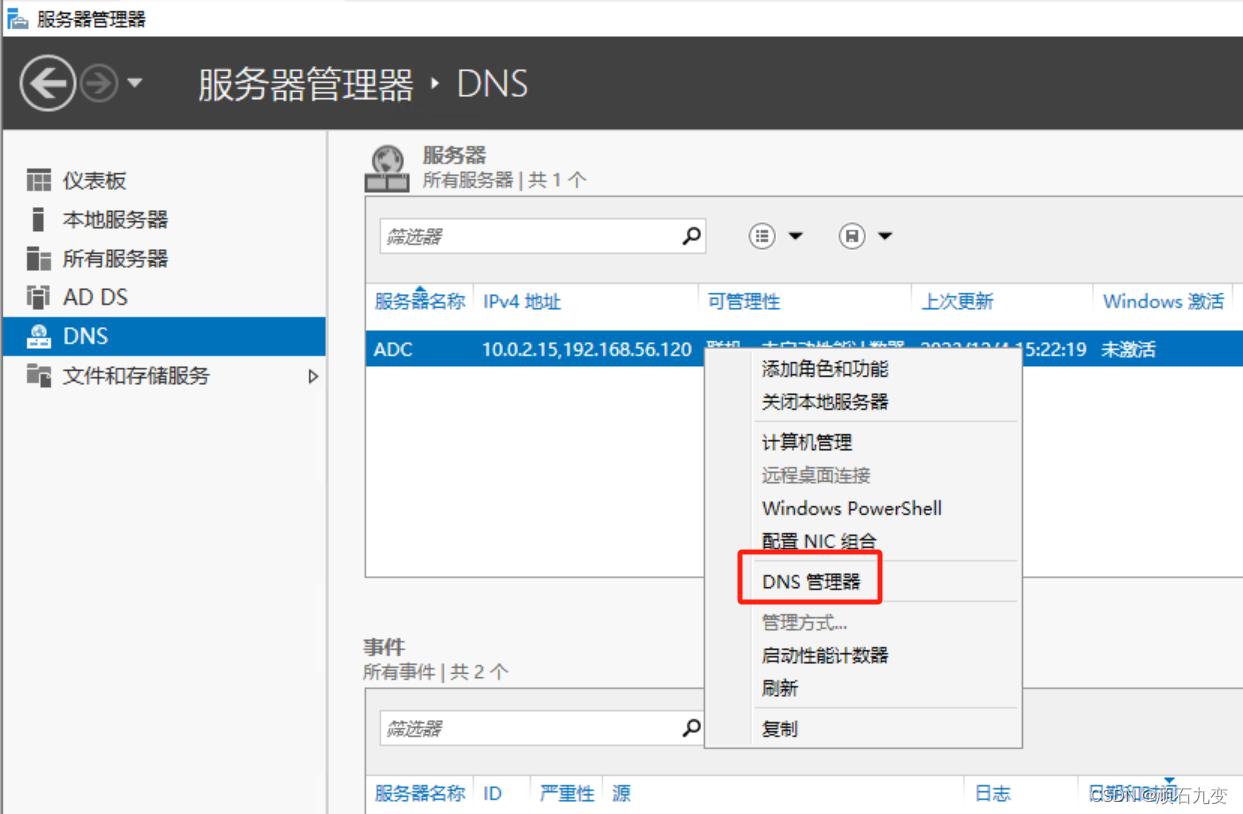Screen dimensions: 1243x814
Task: Select 配置 NIC 组合 menu entry
Action: (819, 541)
